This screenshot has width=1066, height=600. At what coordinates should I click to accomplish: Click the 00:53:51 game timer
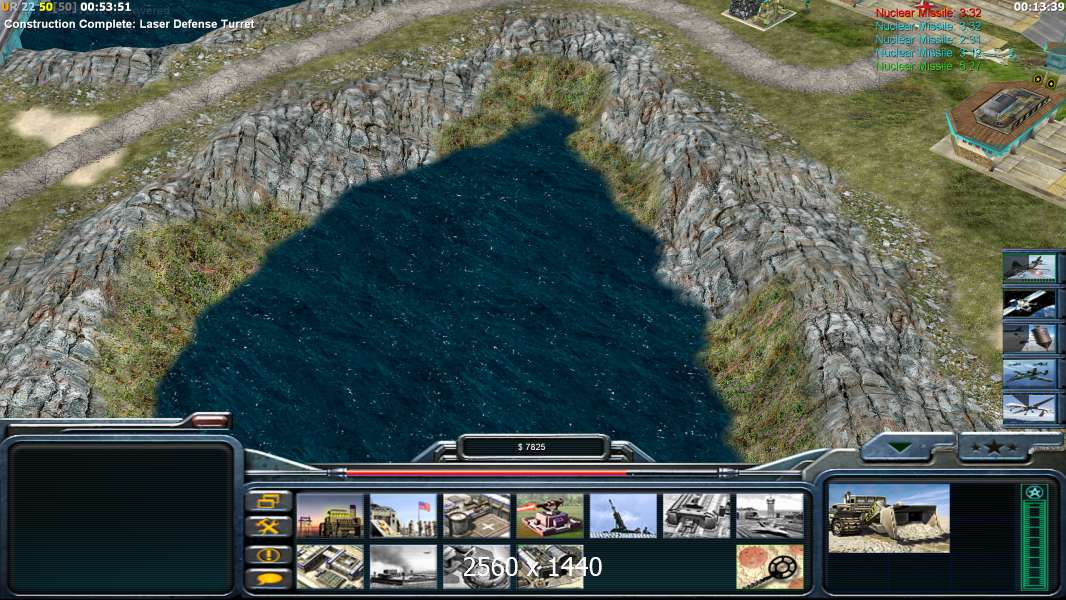[105, 7]
